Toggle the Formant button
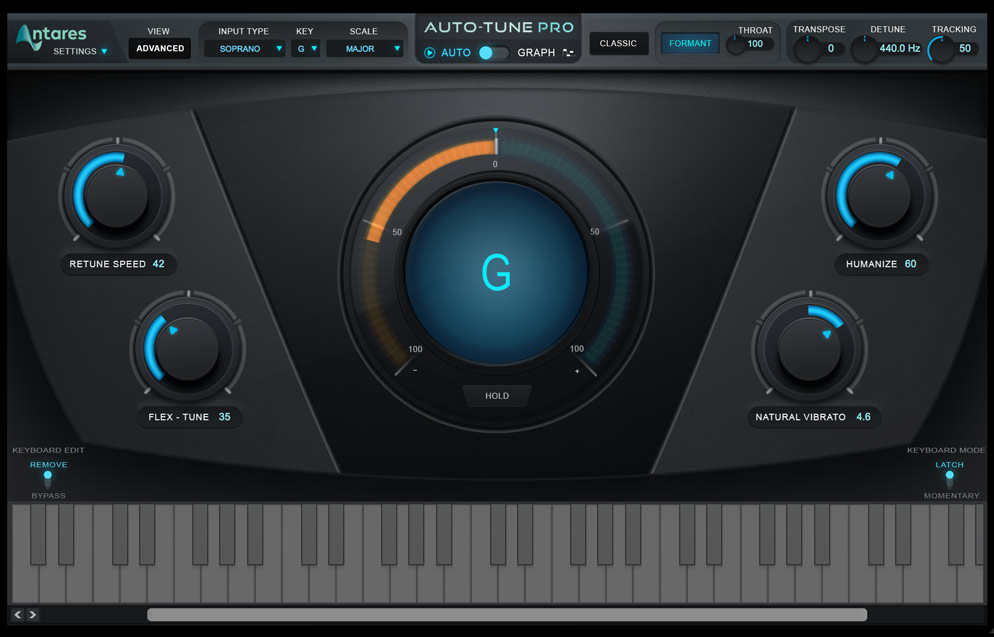 tap(690, 43)
